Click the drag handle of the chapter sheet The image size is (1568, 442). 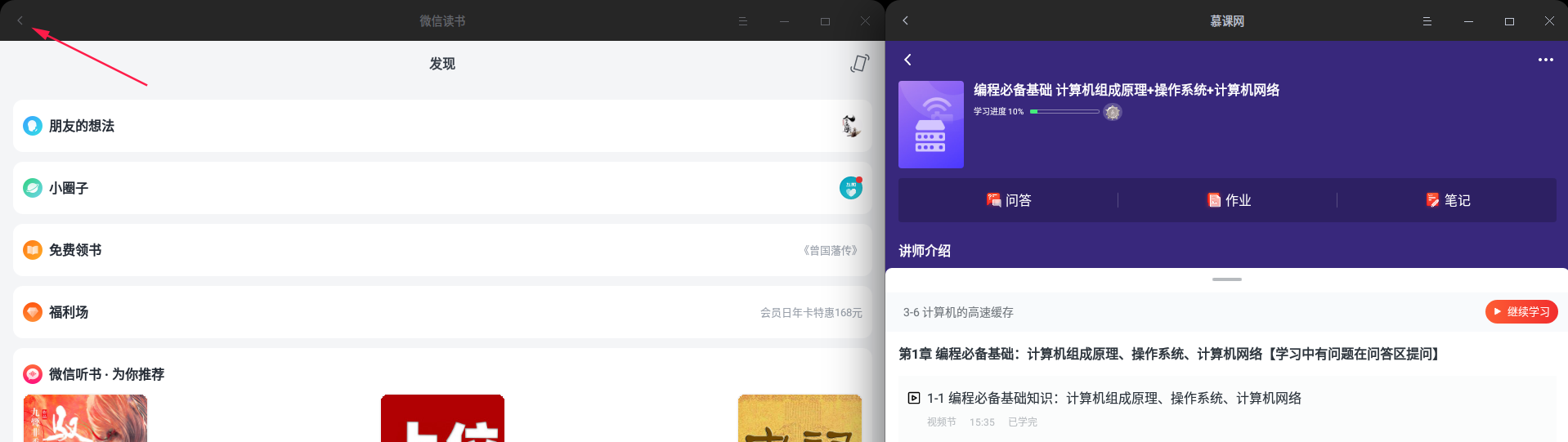[x=1226, y=279]
